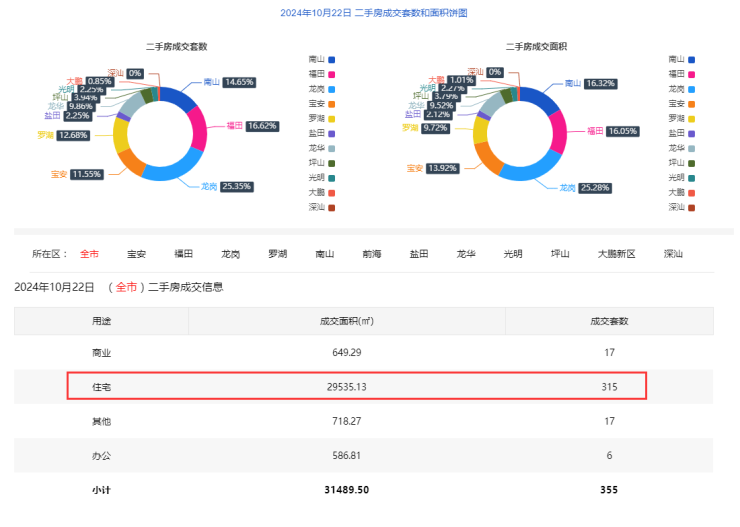Click the 成交面积(㎡) column header
This screenshot has width=740, height=527.
(347, 321)
